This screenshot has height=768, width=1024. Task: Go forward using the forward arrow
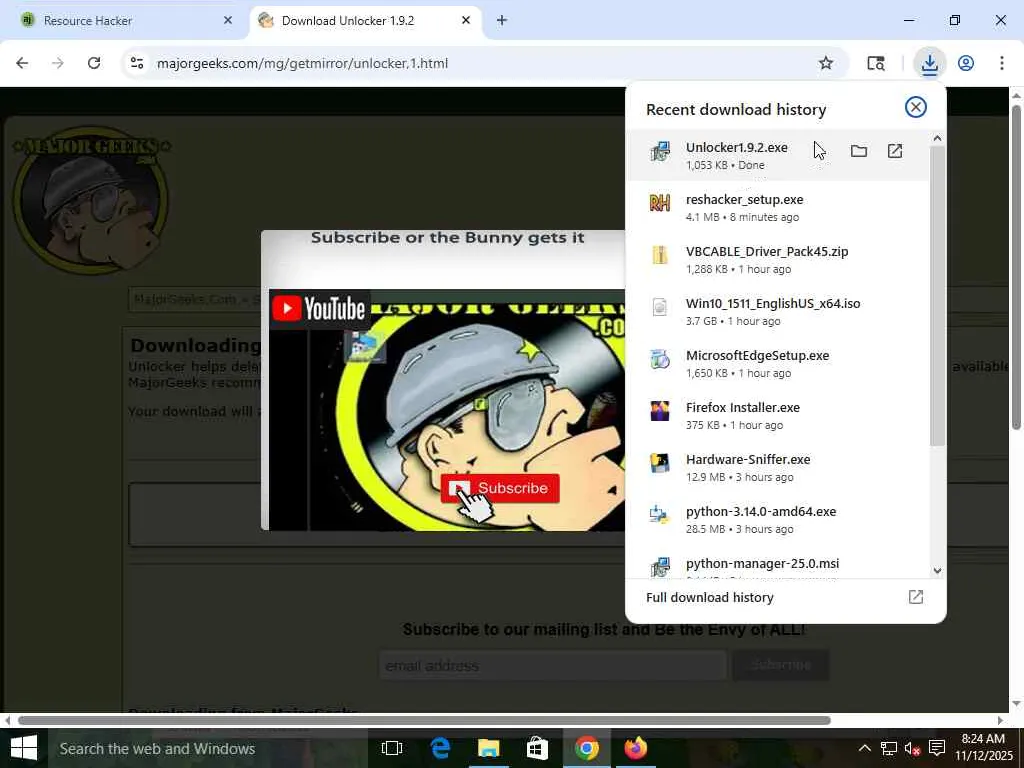(58, 63)
